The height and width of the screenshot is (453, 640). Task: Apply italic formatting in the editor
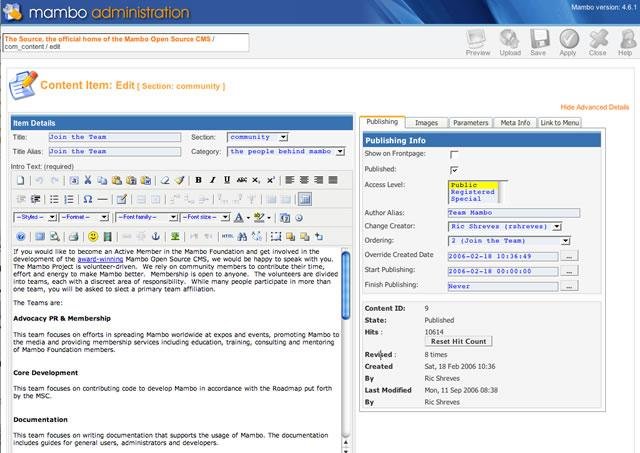[213, 180]
